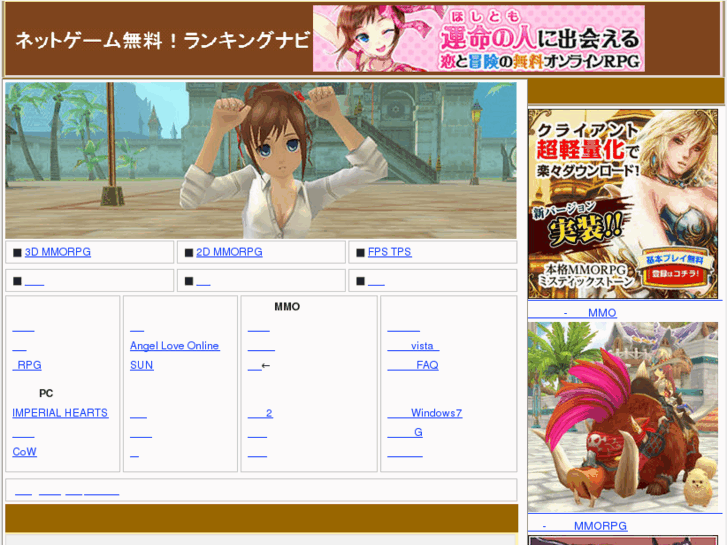This screenshot has width=727, height=545.
Task: Open the 3D MMORPG category link
Action: [x=57, y=252]
